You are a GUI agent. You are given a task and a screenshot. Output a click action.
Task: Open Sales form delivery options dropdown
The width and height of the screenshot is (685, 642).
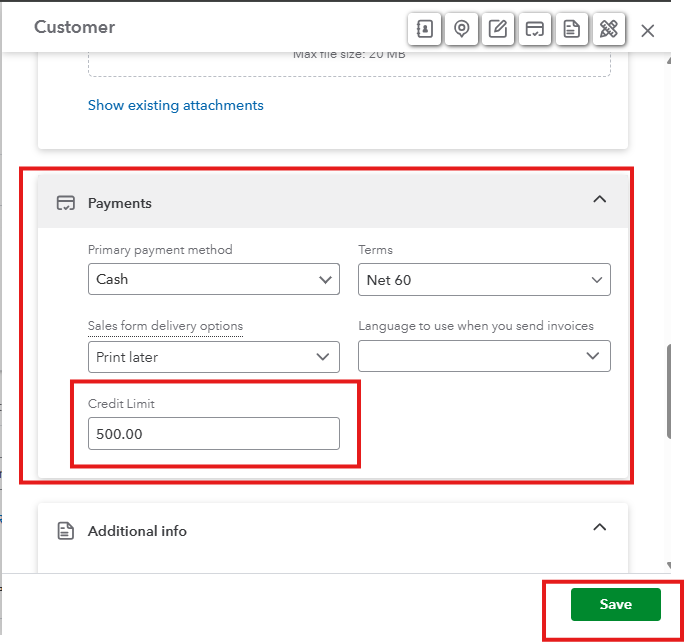point(214,356)
